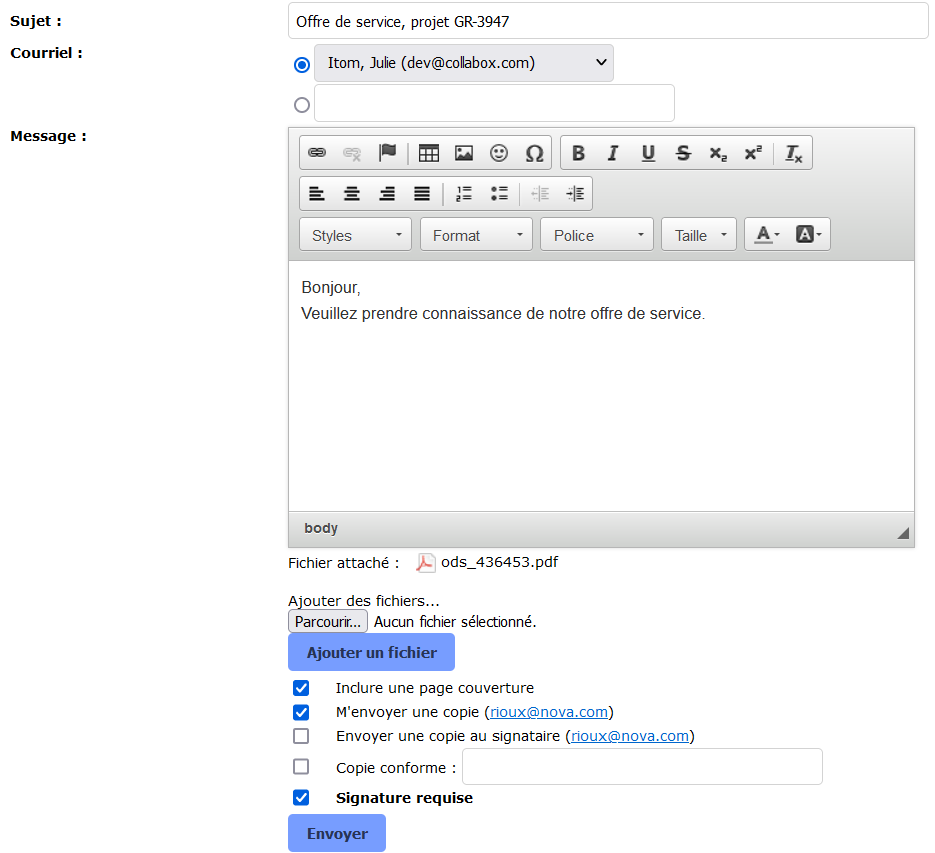The height and width of the screenshot is (853, 935).
Task: Click the Copie conforme text field
Action: (642, 767)
